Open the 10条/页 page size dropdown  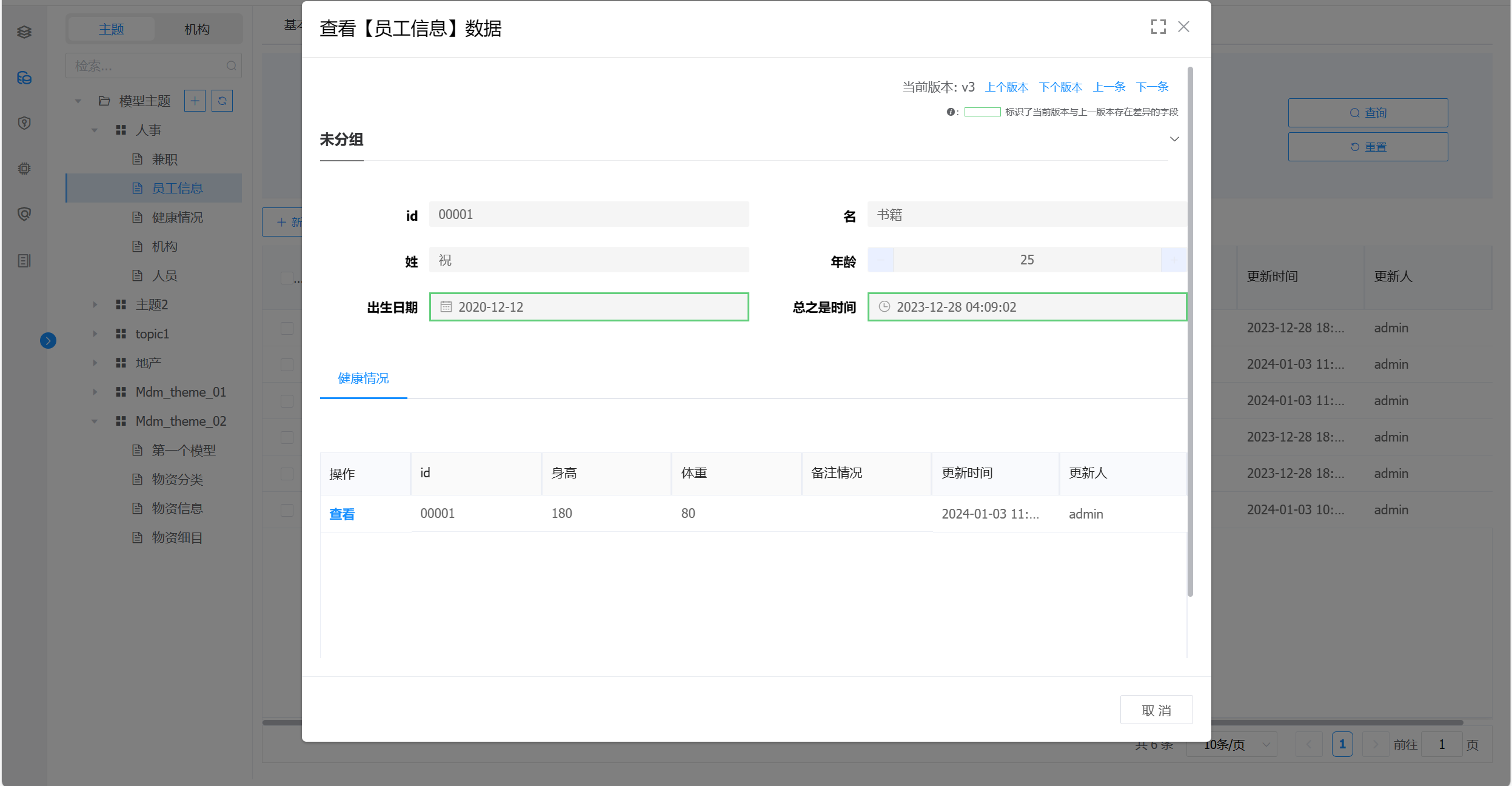(x=1232, y=744)
